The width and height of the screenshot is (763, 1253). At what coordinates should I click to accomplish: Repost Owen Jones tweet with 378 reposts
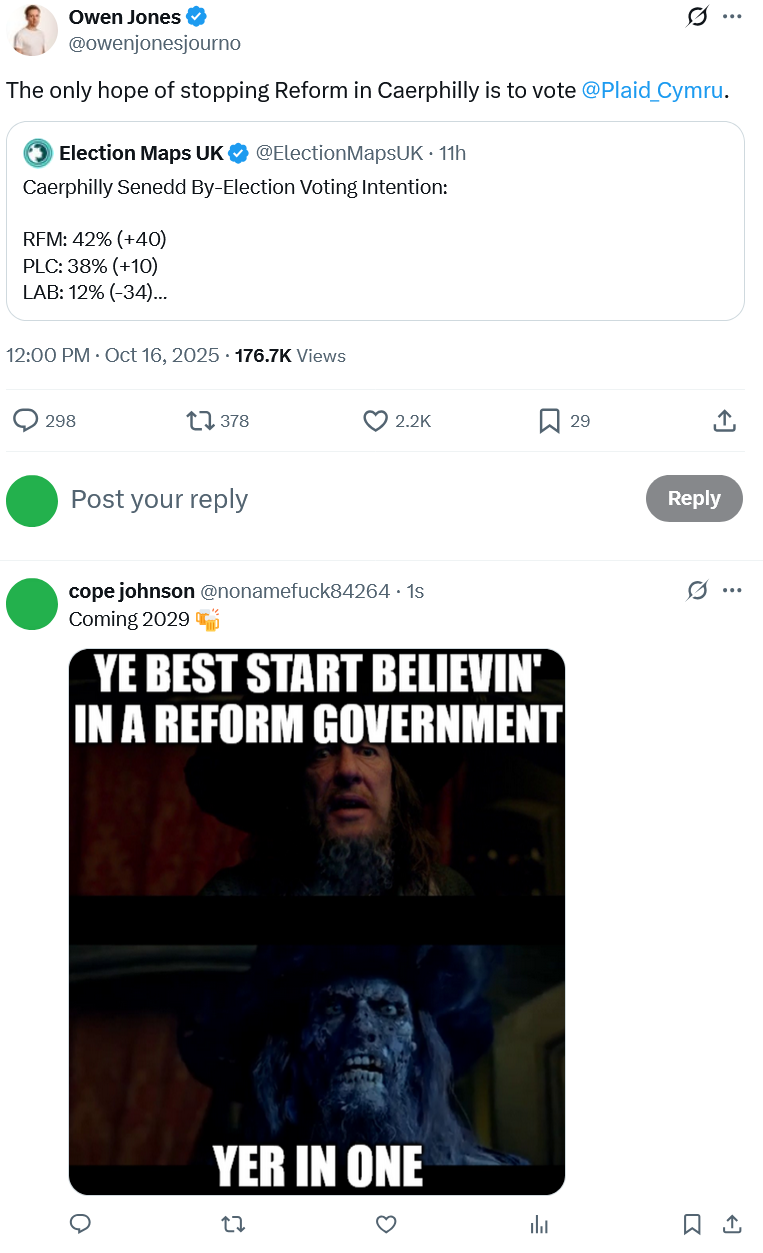[x=200, y=421]
